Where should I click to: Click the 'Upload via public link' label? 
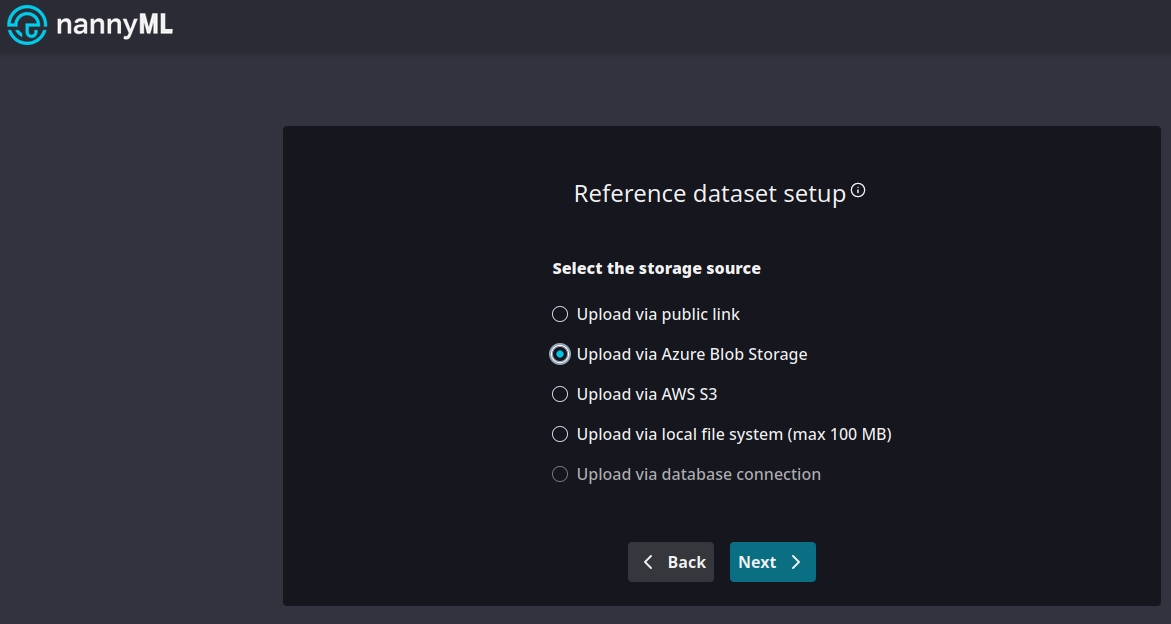click(658, 314)
